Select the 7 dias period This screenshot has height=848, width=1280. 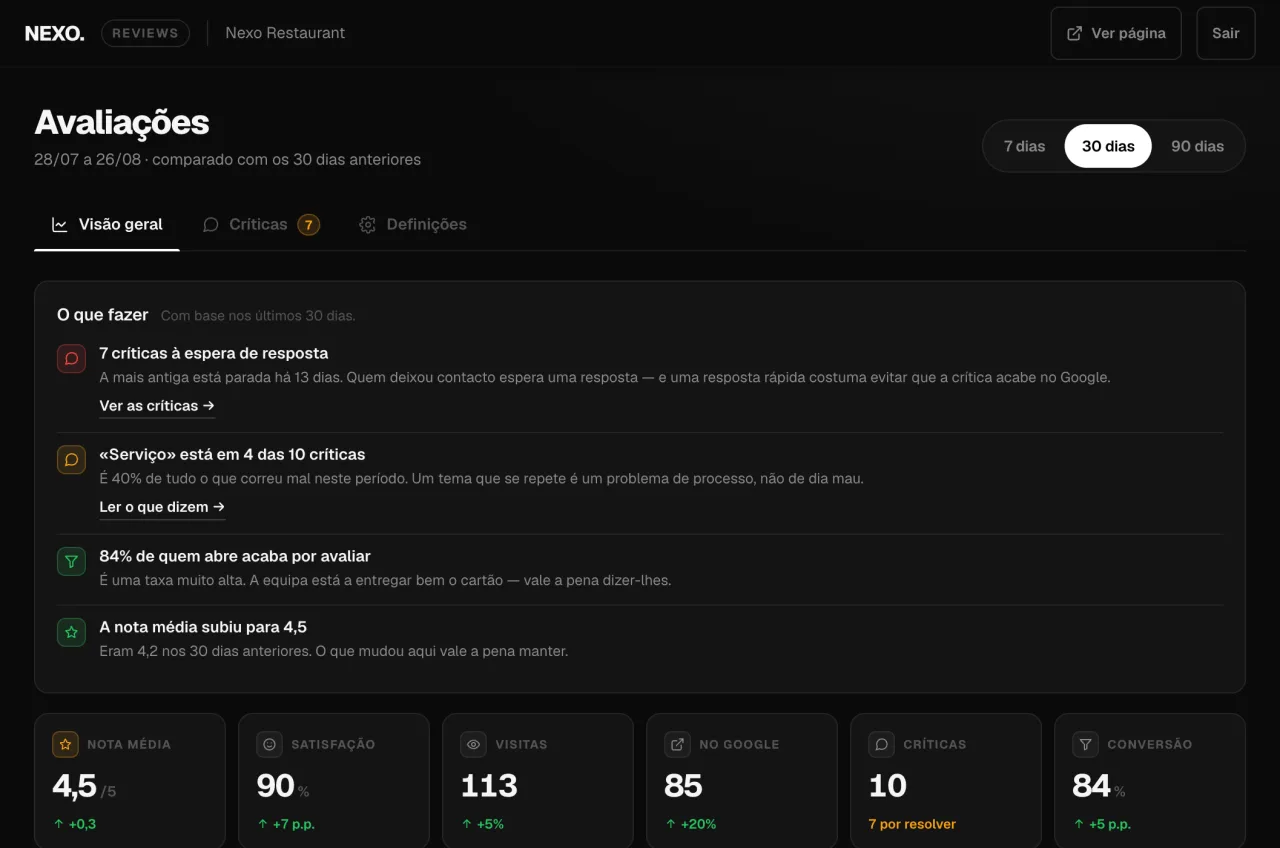tap(1024, 146)
